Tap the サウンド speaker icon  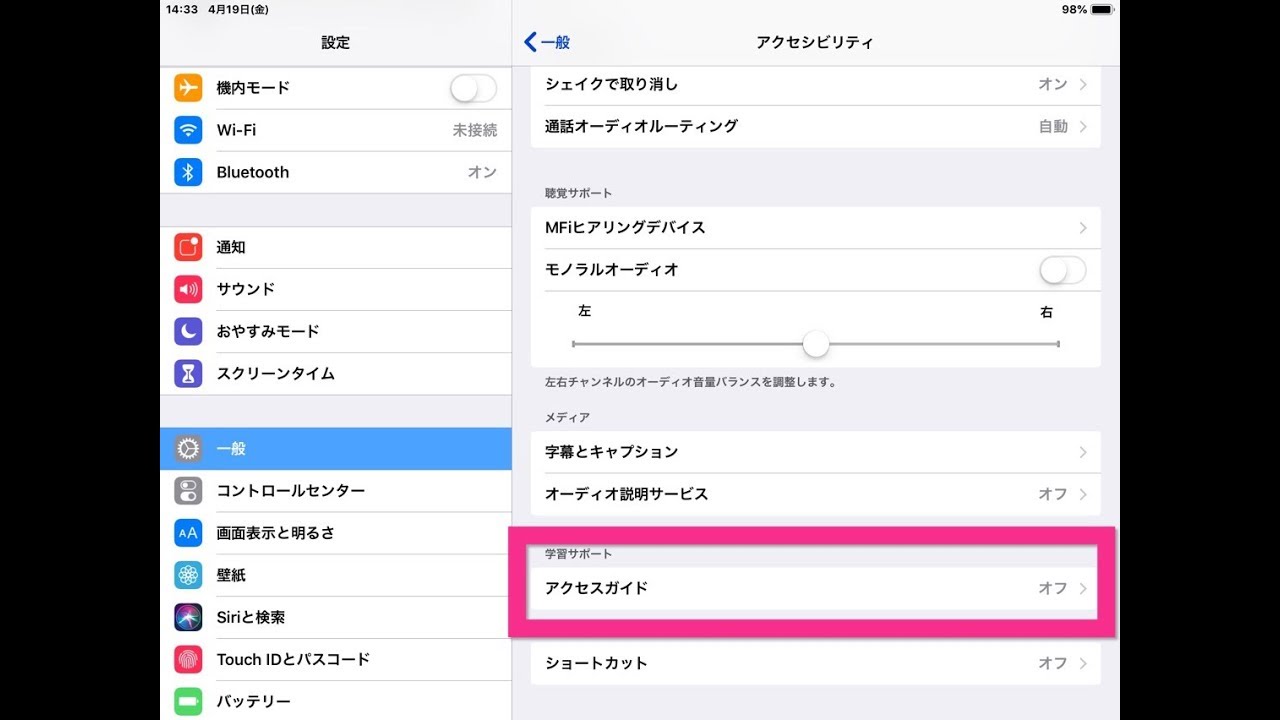pyautogui.click(x=188, y=289)
